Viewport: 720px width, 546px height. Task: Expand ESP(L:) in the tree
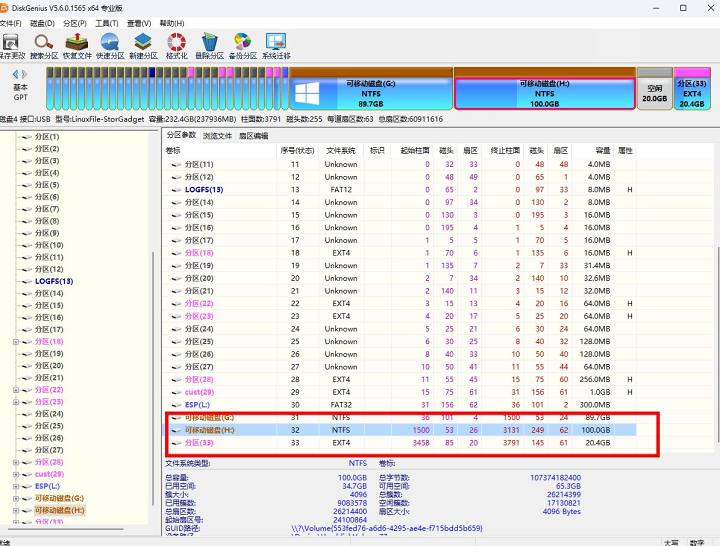[16, 486]
